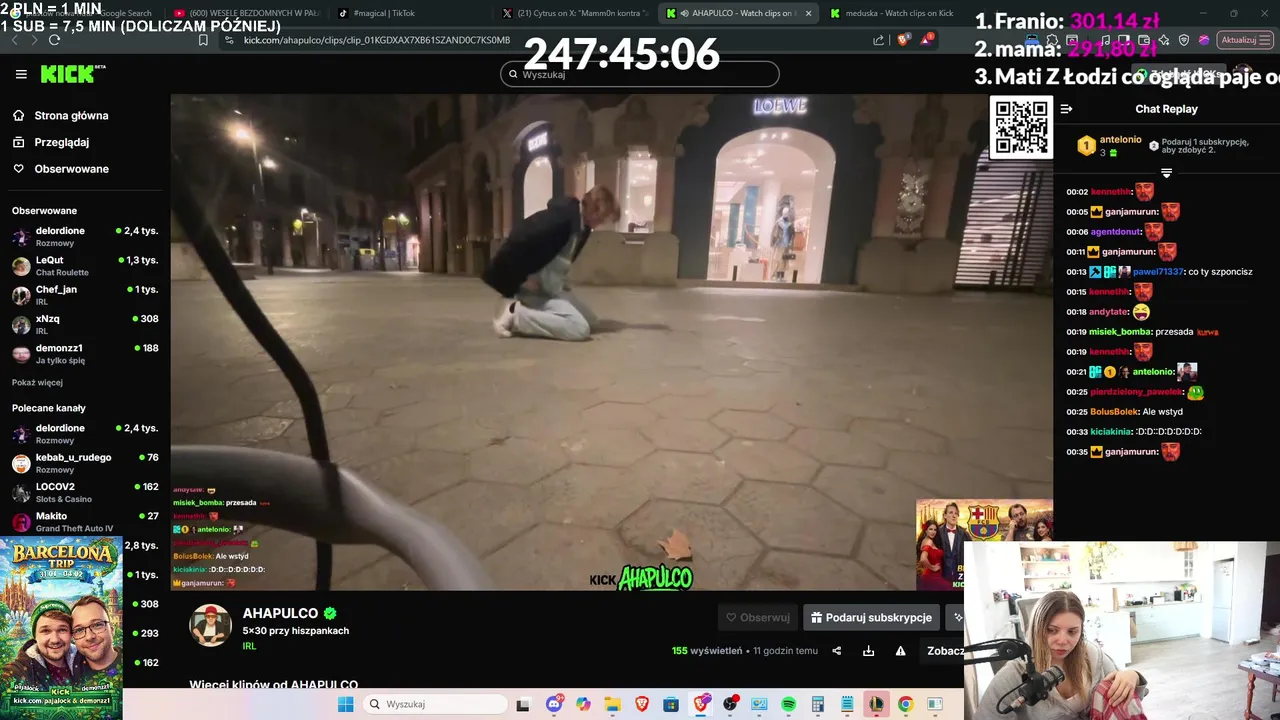
Task: Click the QR code image
Action: tap(1021, 127)
